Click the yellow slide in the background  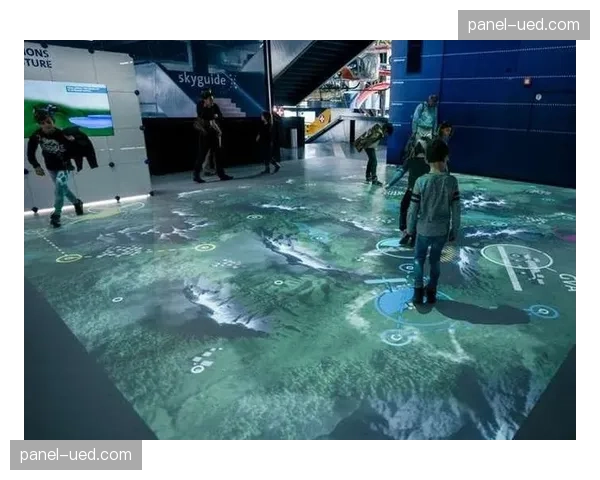[318, 123]
